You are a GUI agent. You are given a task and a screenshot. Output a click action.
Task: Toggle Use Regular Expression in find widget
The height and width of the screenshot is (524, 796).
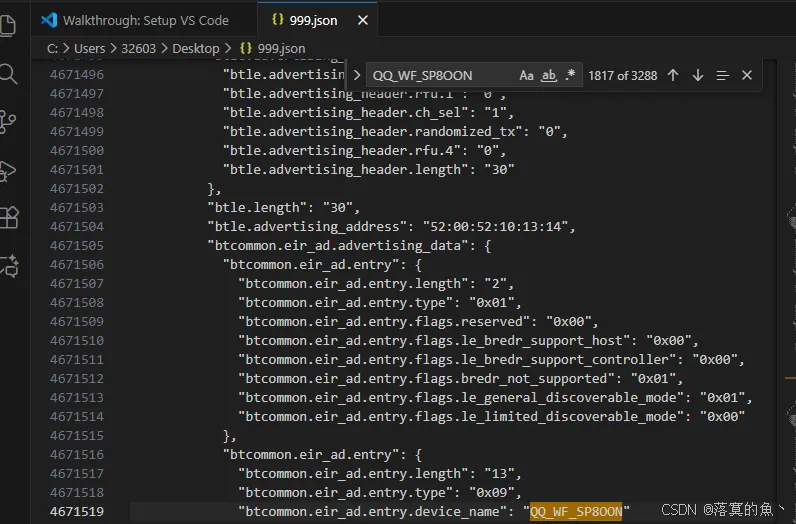pyautogui.click(x=570, y=75)
